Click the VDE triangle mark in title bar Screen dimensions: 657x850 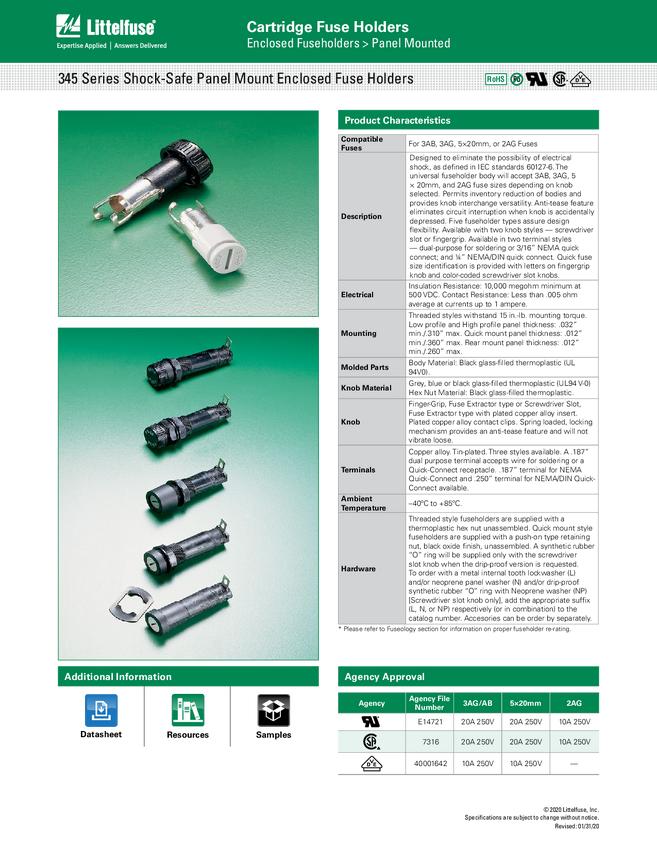pos(580,79)
